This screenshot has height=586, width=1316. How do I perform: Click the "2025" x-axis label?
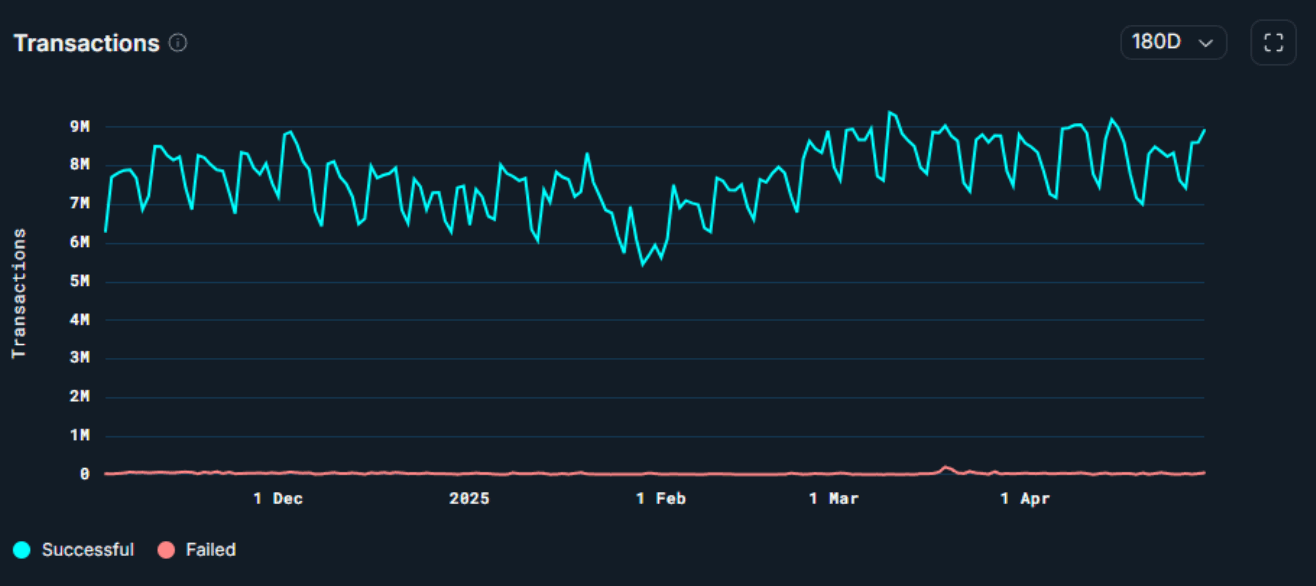coord(469,498)
